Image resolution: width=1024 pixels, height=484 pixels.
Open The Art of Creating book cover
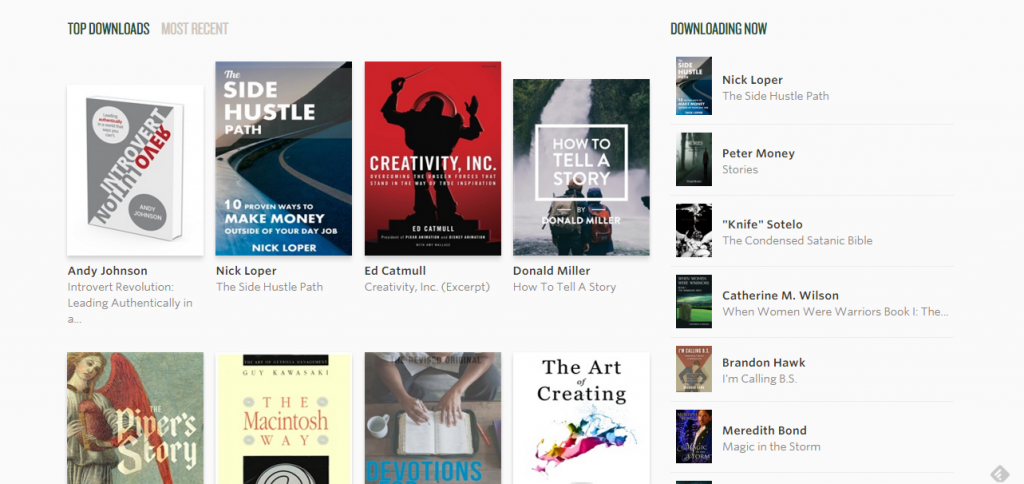pyautogui.click(x=581, y=418)
